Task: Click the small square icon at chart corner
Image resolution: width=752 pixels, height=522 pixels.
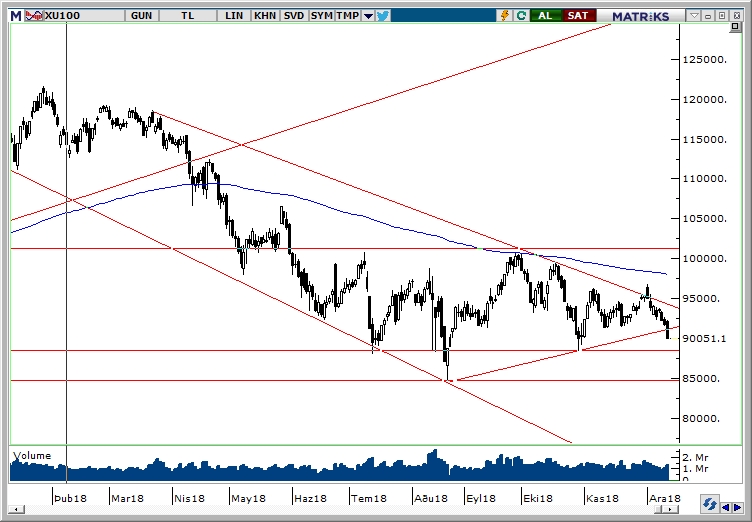Action: point(735,27)
